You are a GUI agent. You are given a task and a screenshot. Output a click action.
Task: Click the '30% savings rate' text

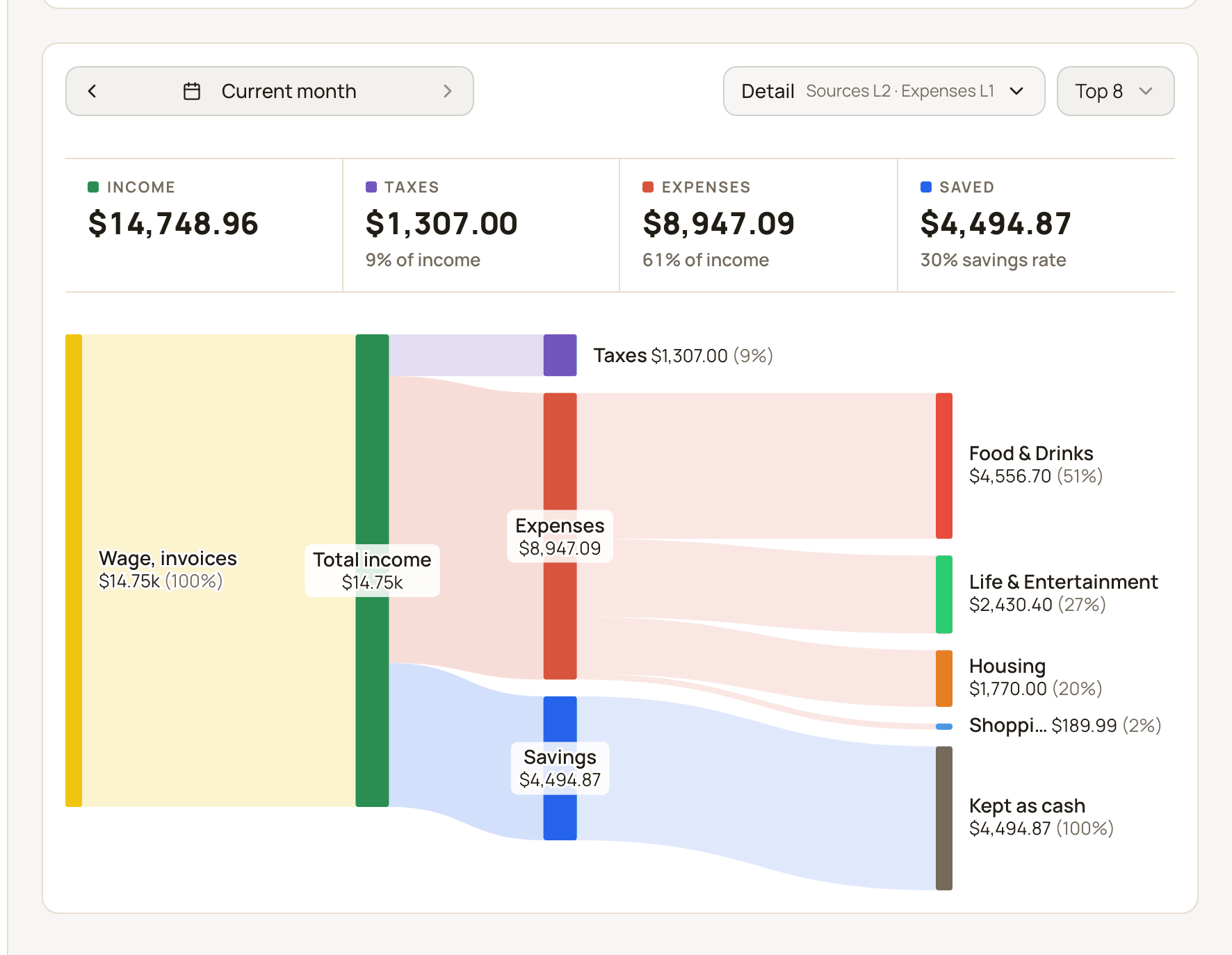pos(993,260)
